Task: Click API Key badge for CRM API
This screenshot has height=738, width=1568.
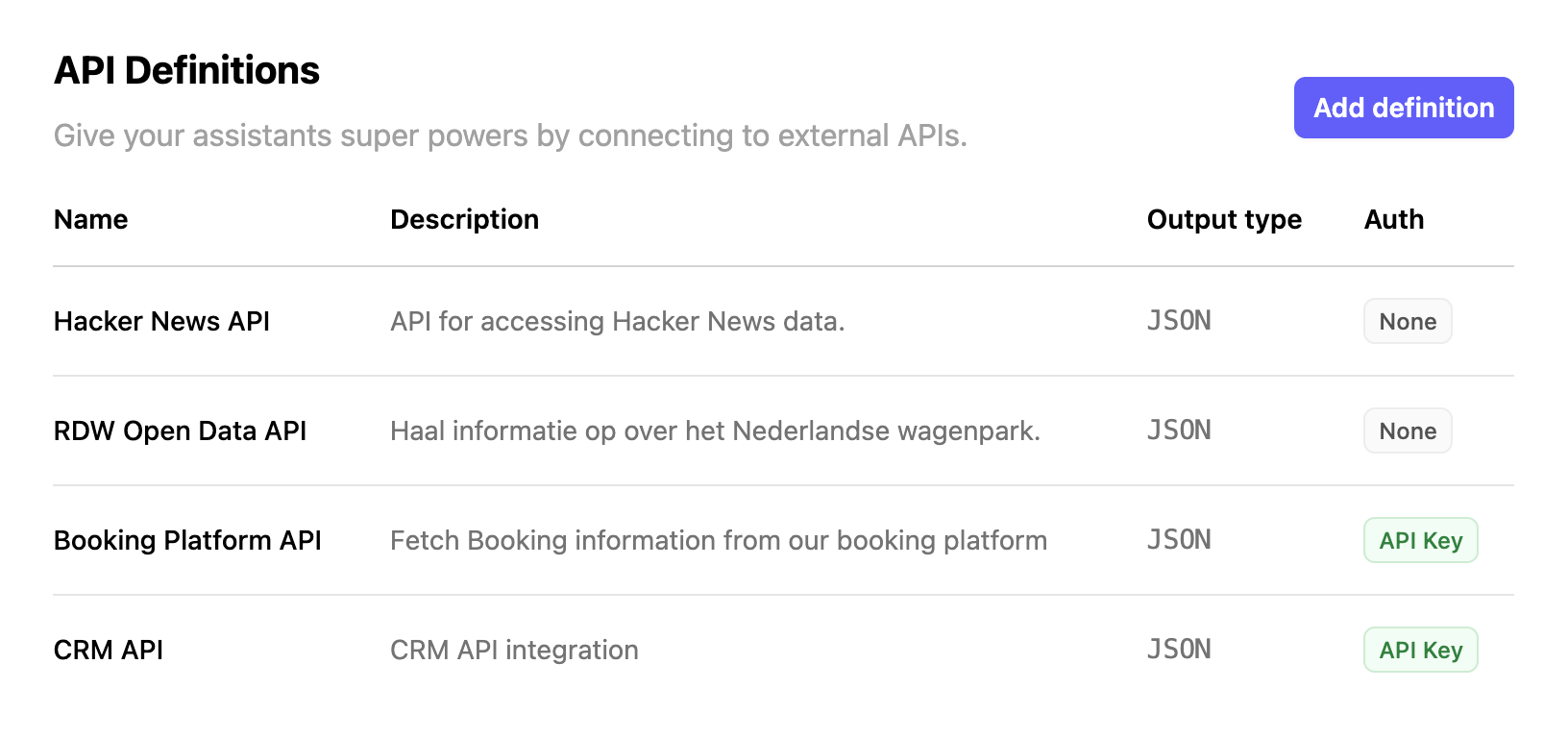Action: click(x=1420, y=650)
